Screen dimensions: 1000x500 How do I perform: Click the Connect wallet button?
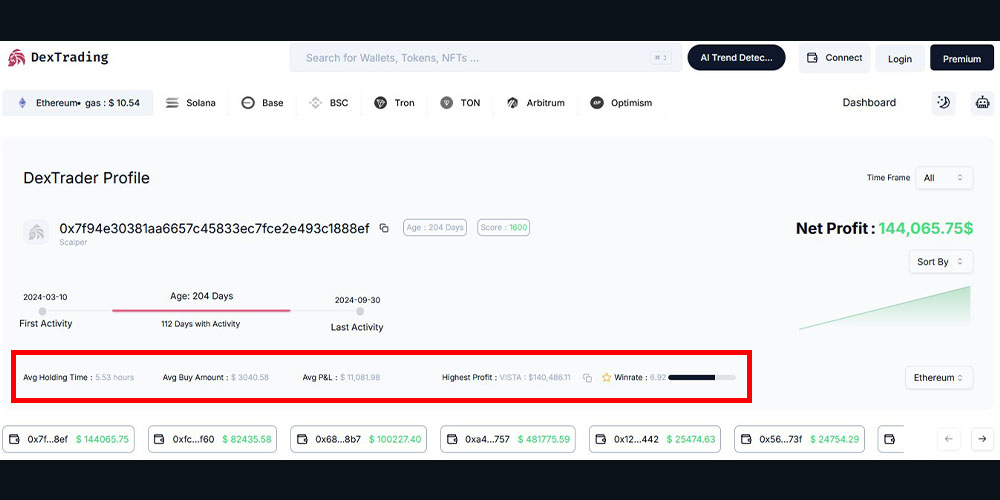(834, 58)
